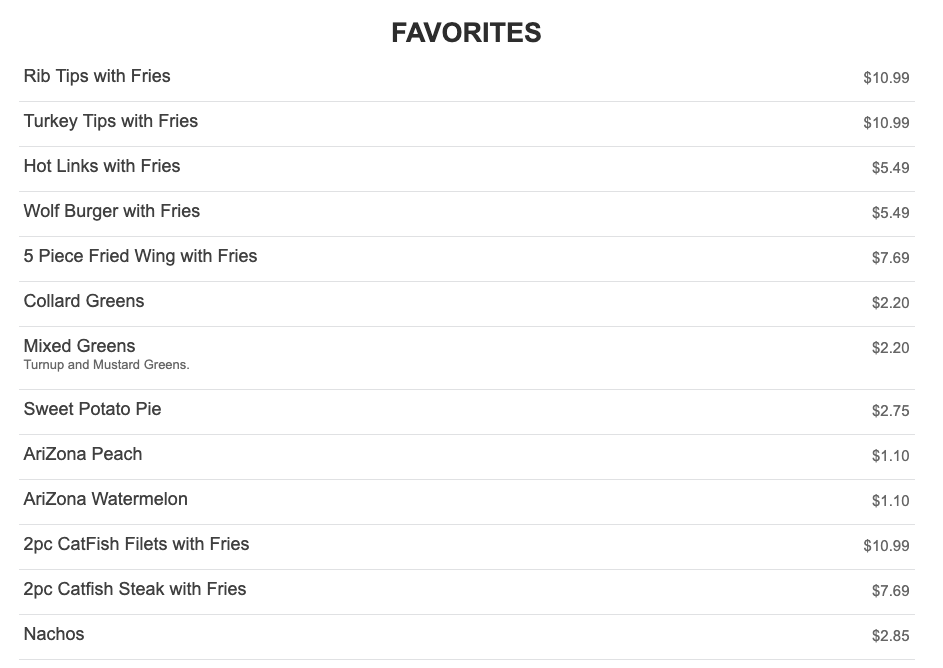
Task: Select Collard Greens from the menu
Action: (84, 301)
